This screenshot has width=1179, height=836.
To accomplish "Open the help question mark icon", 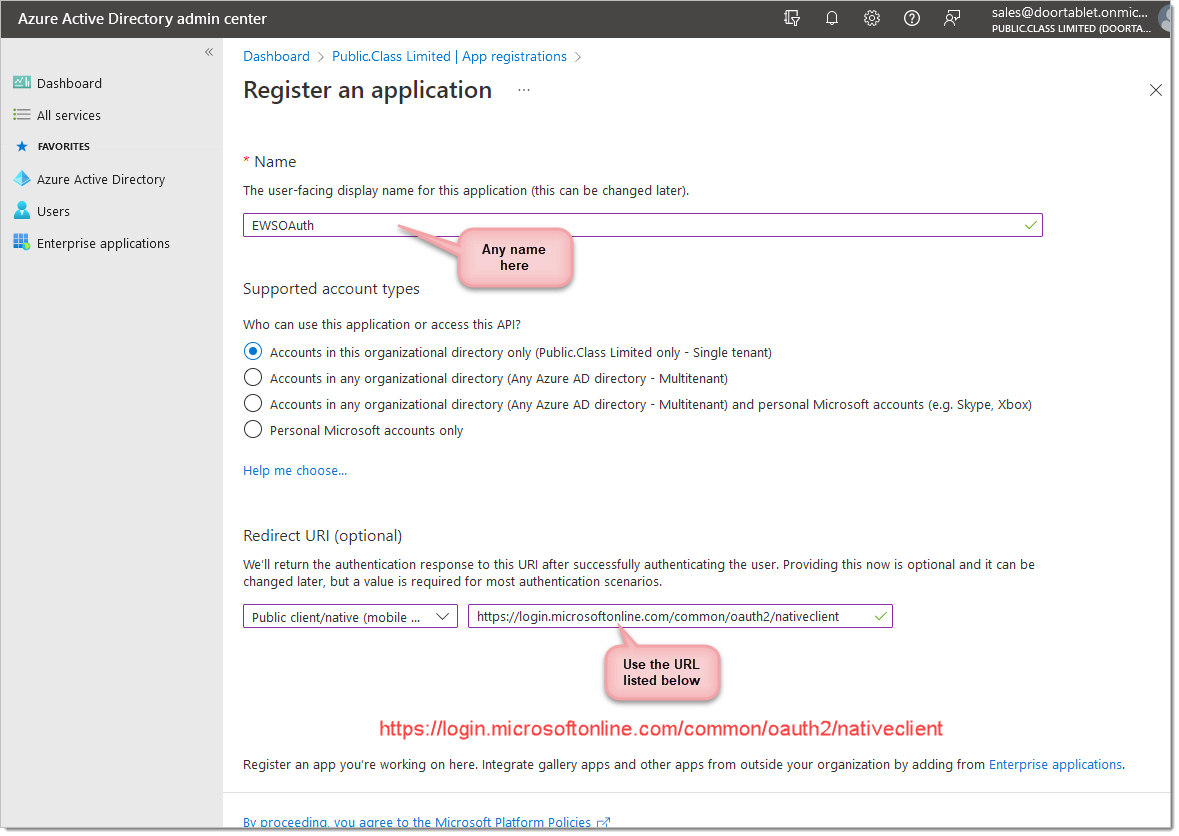I will point(911,18).
